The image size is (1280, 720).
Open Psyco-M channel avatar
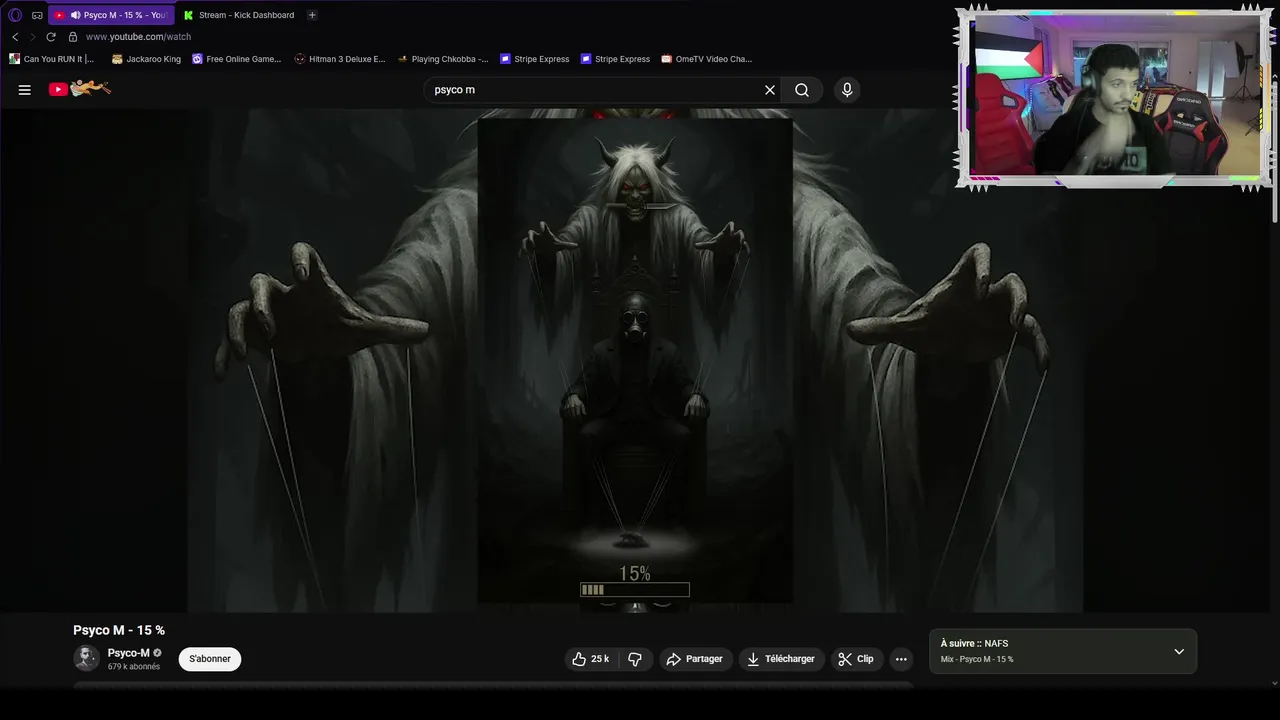coord(86,658)
